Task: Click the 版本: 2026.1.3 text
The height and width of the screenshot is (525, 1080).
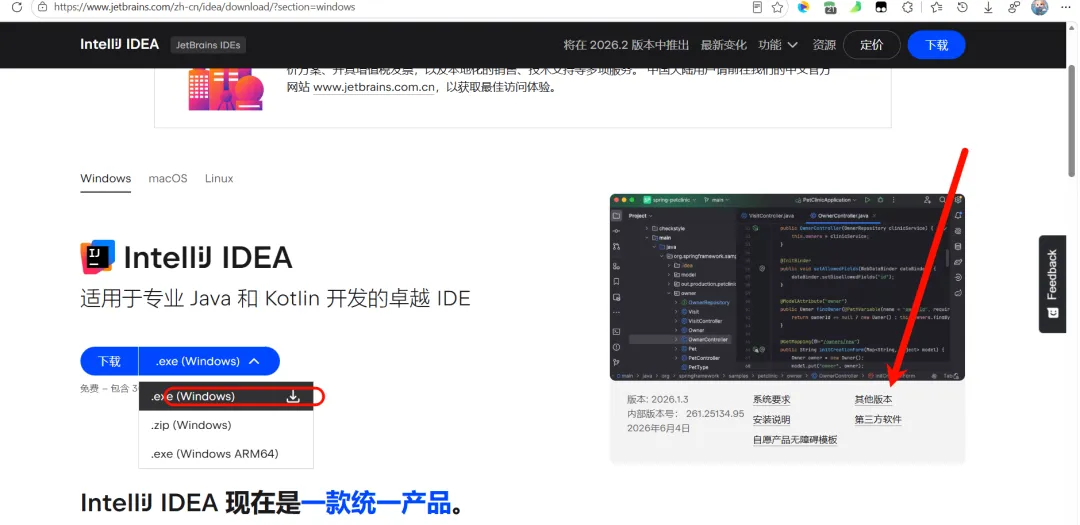Action: click(658, 400)
